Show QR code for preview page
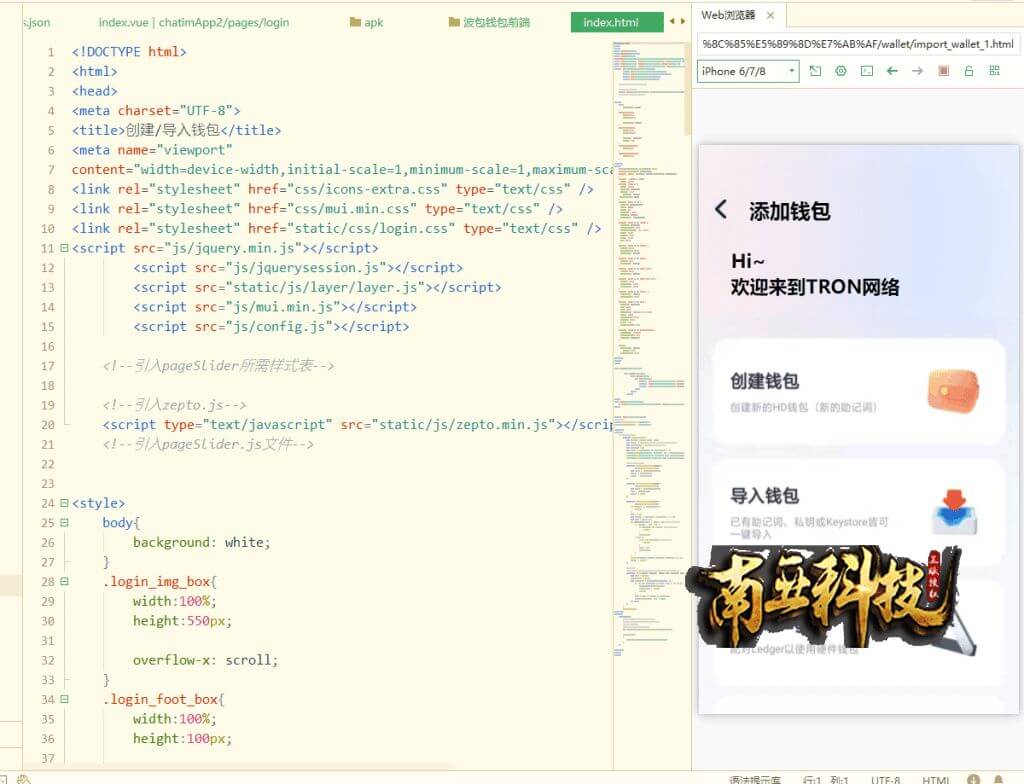Viewport: 1024px width, 784px height. (x=995, y=71)
